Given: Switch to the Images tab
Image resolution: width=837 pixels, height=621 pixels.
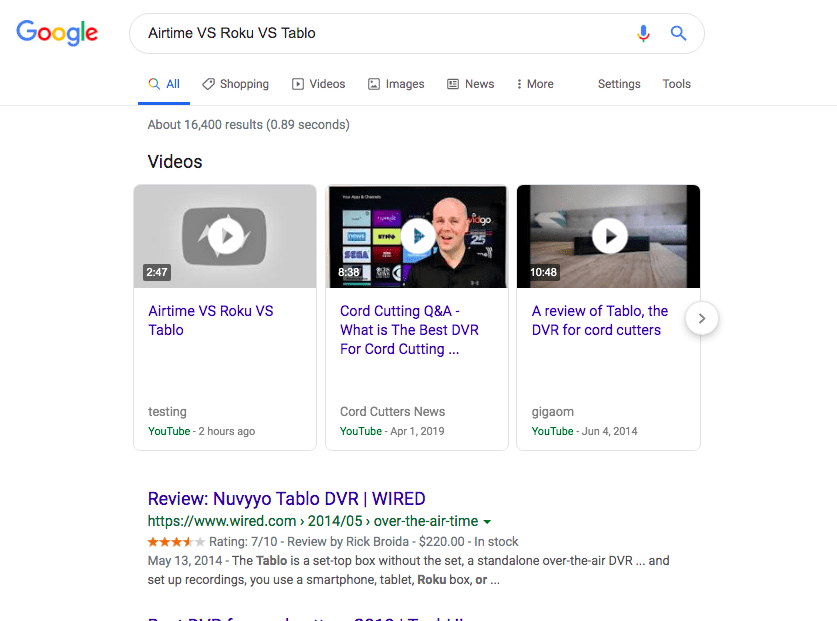Looking at the screenshot, I should [x=396, y=84].
